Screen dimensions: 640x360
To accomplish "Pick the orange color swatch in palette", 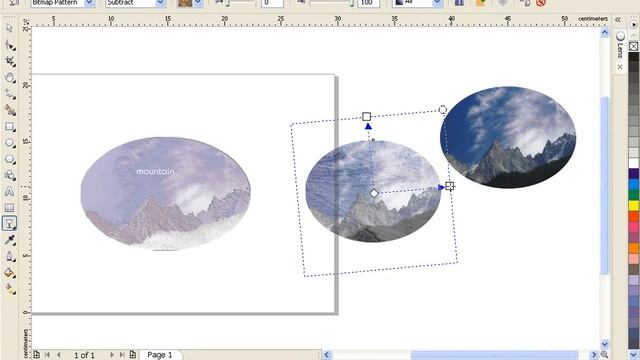I will point(633,248).
